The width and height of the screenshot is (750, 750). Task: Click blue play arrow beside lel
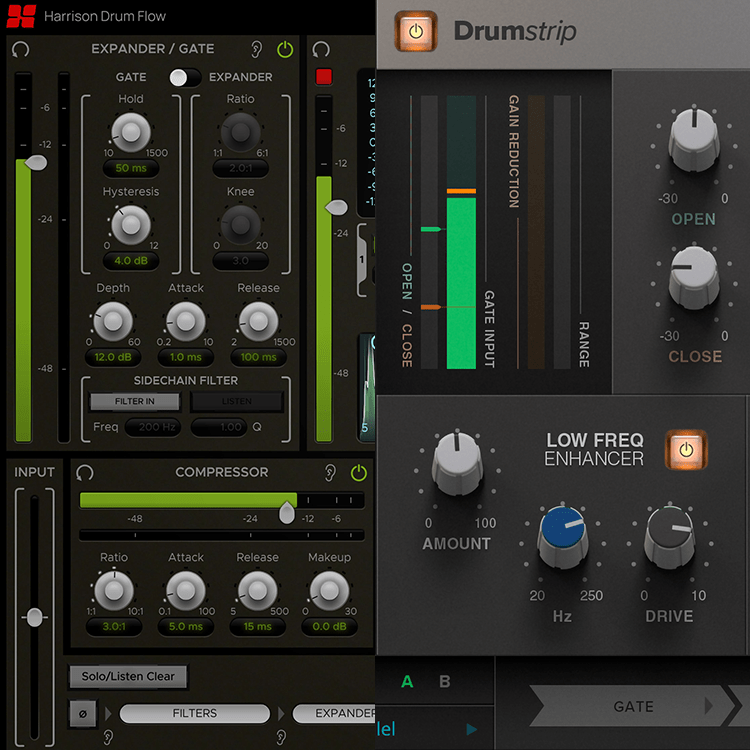coord(472,729)
